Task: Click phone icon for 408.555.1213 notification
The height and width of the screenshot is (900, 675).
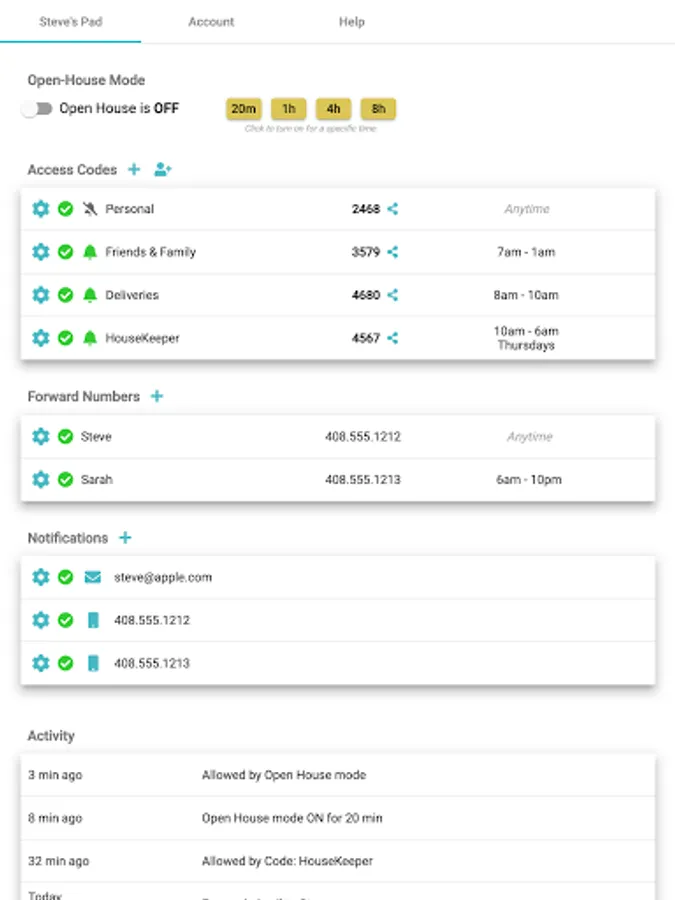Action: click(x=93, y=664)
